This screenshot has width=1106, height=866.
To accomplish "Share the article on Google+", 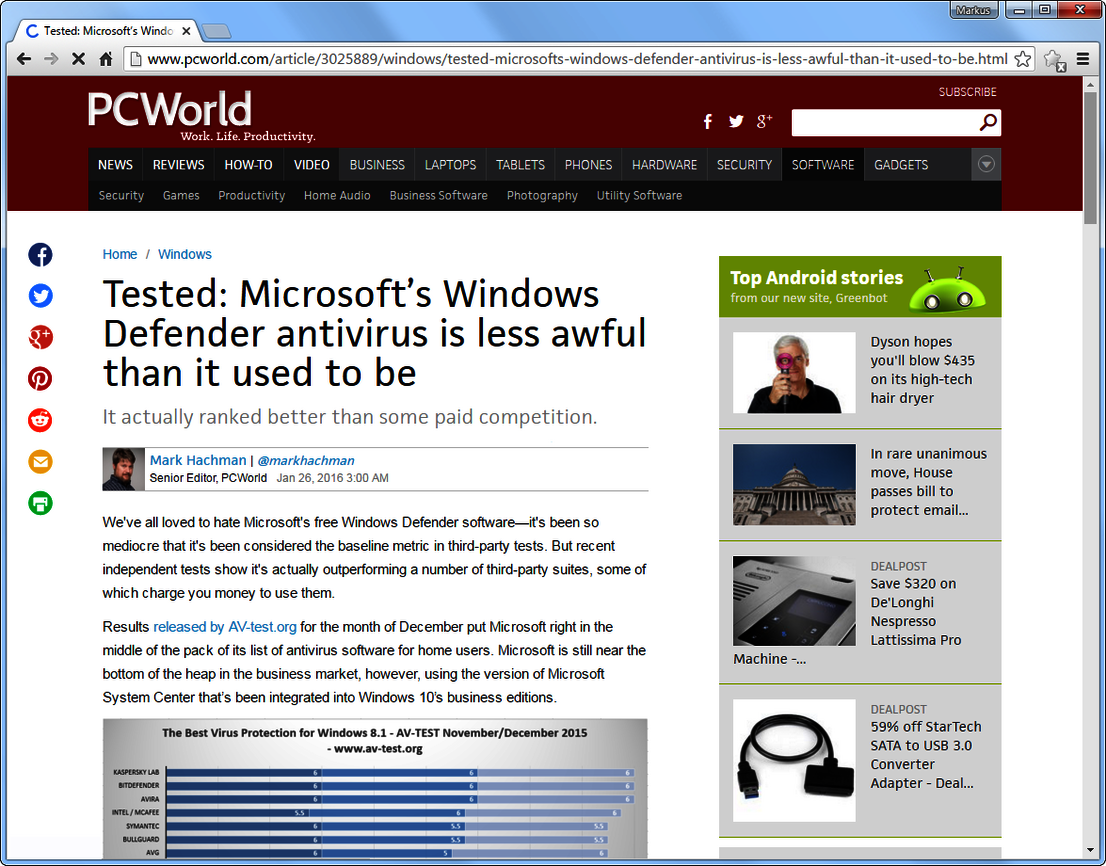I will coord(40,337).
